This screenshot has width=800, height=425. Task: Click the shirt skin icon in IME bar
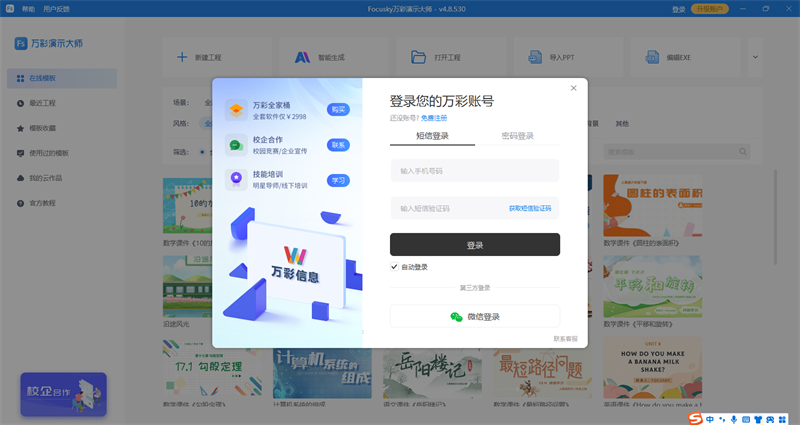(x=758, y=419)
